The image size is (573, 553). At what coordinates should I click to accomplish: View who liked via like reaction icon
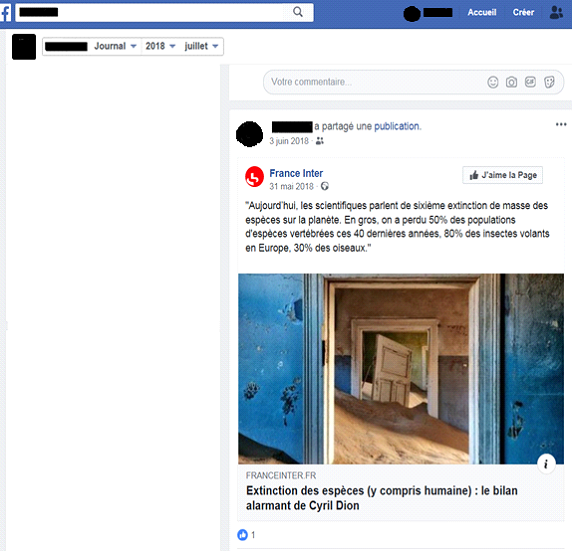[242, 535]
